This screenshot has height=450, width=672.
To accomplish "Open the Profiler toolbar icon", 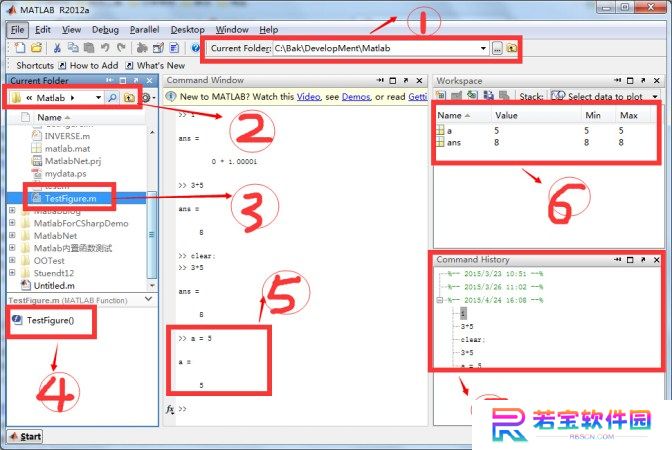I will click(174, 48).
